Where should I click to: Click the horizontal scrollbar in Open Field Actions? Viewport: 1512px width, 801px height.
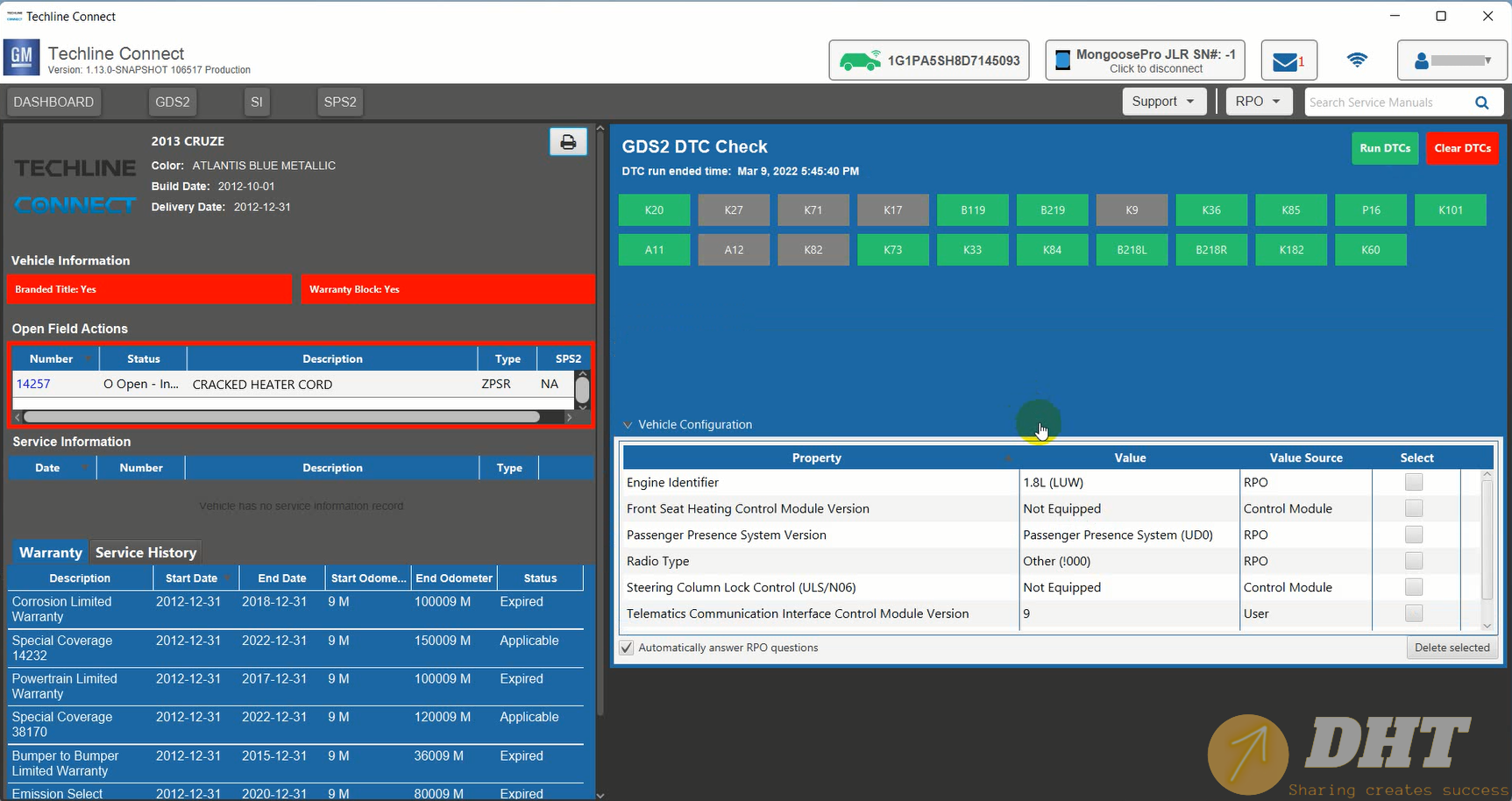(x=280, y=417)
